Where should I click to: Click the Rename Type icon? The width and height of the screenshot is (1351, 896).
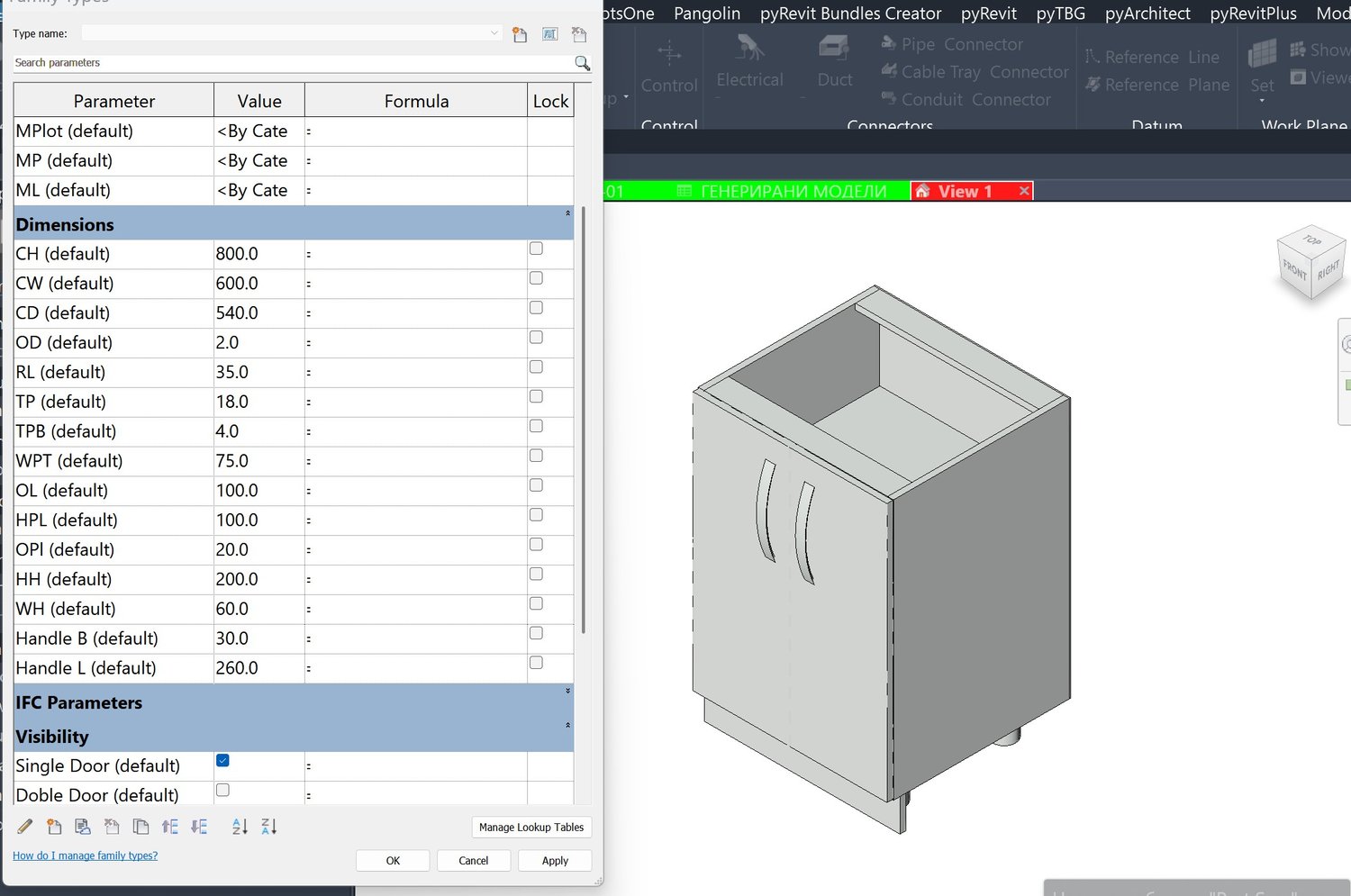coord(549,34)
